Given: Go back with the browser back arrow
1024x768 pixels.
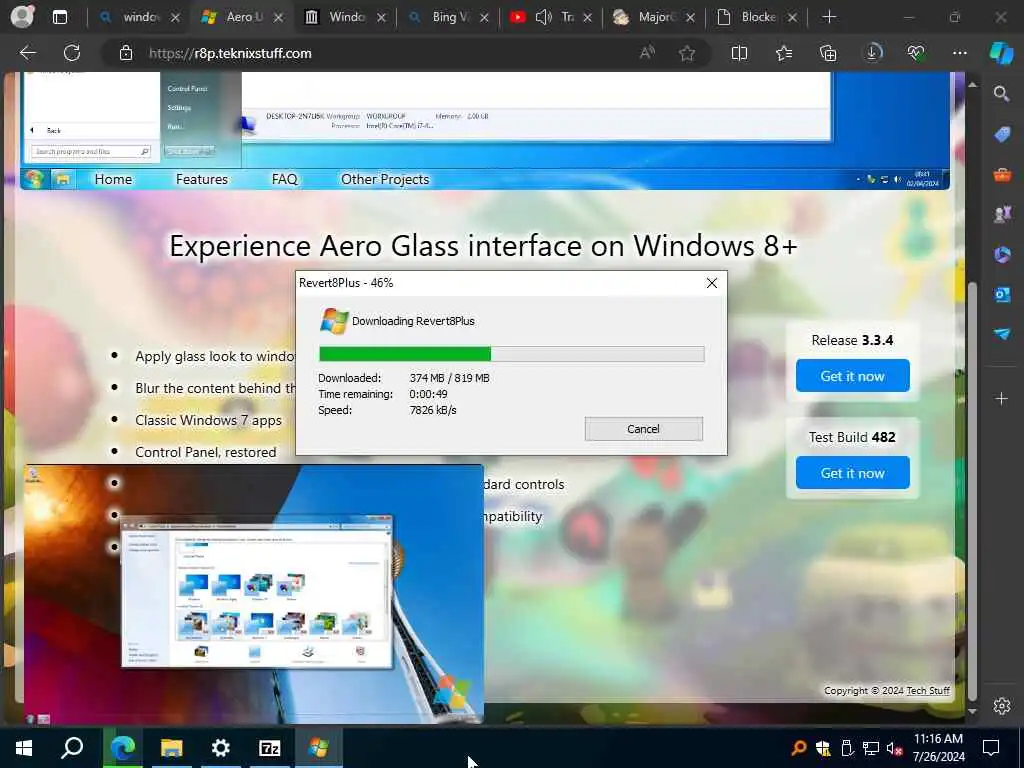Looking at the screenshot, I should [x=27, y=53].
